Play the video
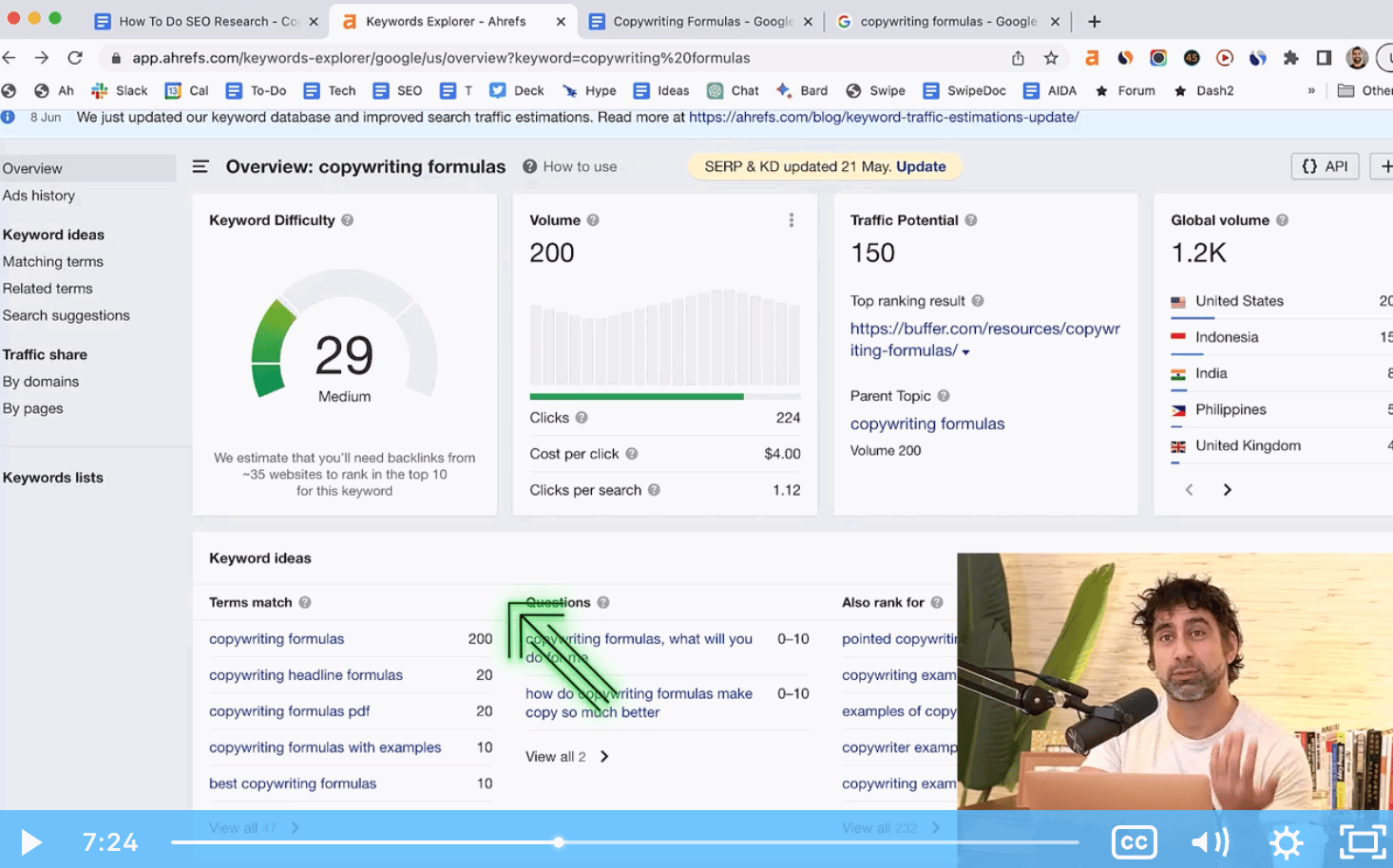1393x868 pixels. pyautogui.click(x=31, y=842)
